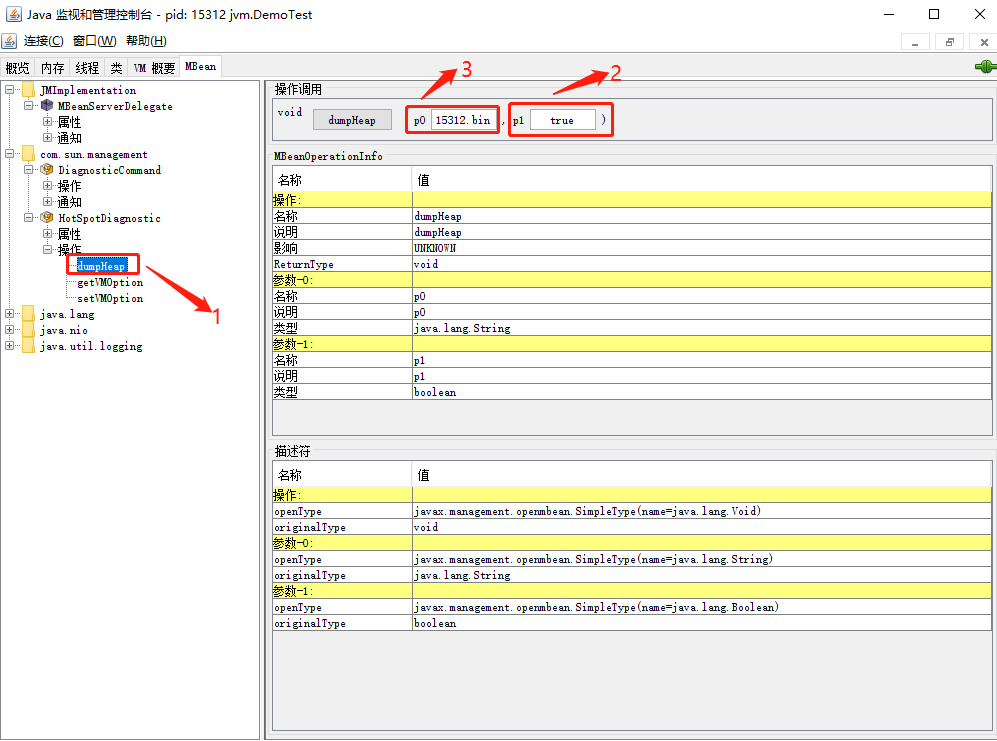
Task: Collapse the MBeanServerDelegate node
Action: [x=29, y=106]
